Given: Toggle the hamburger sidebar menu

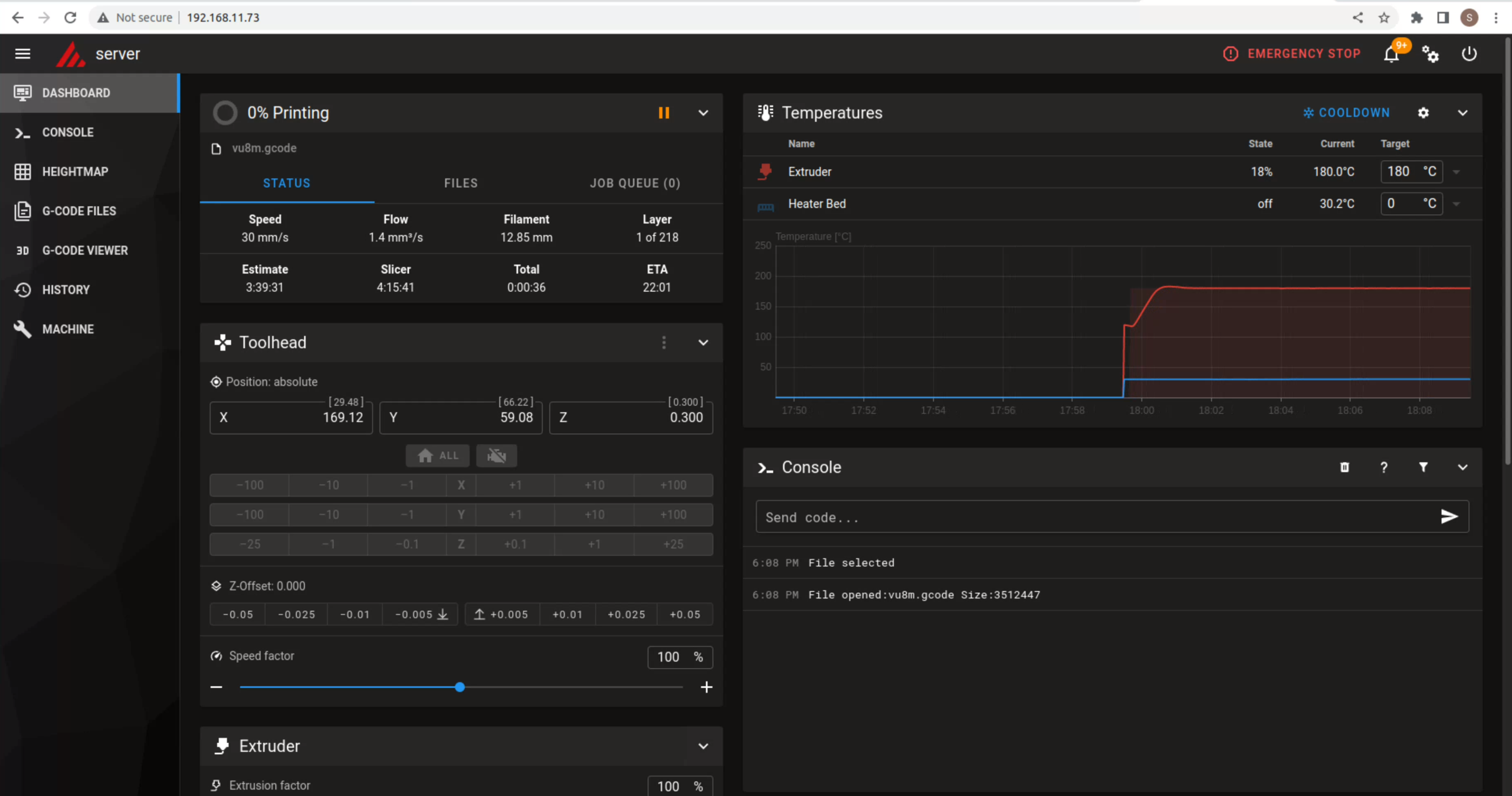Looking at the screenshot, I should 22,54.
